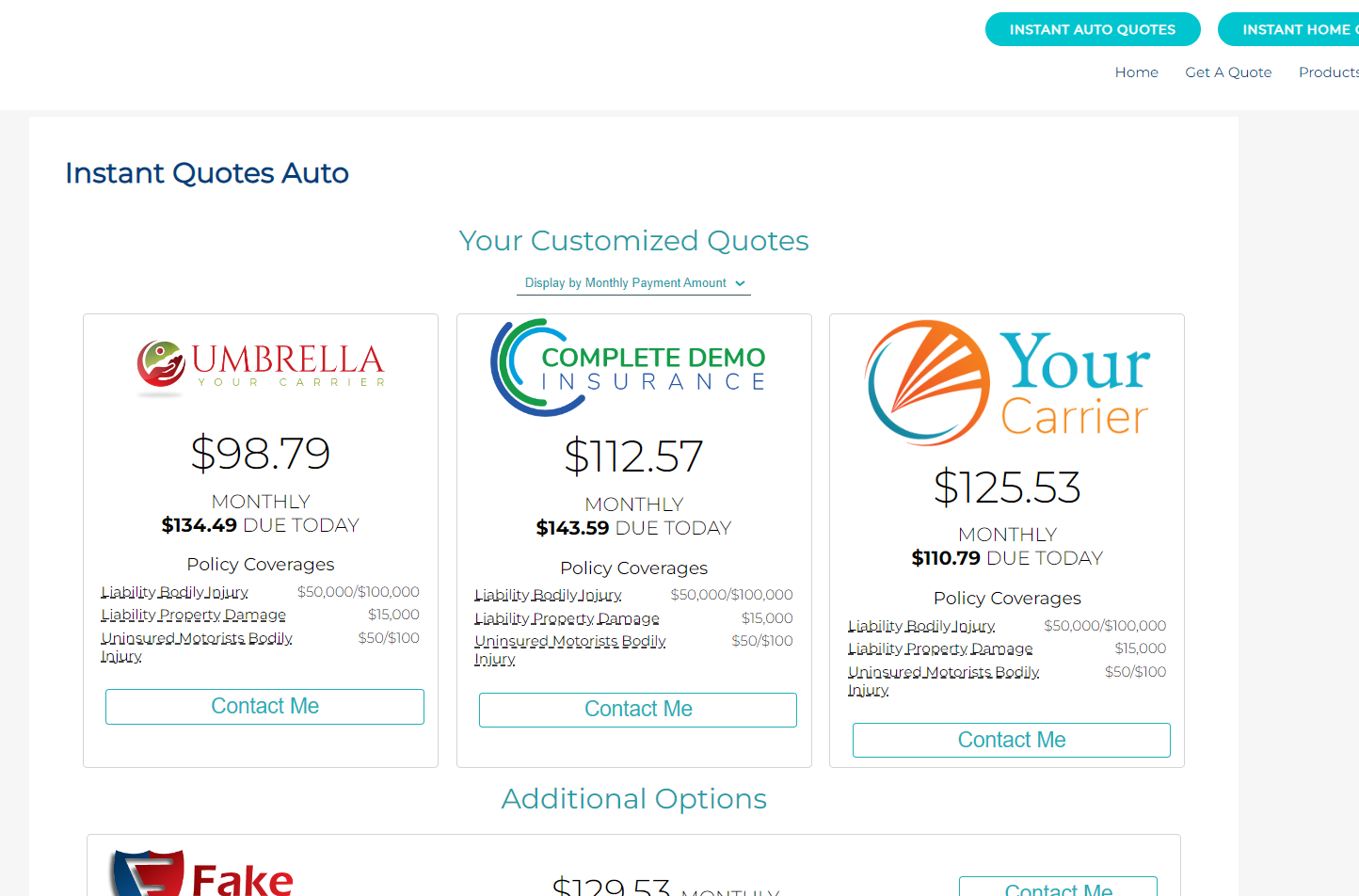Open the Products menu item
This screenshot has width=1359, height=896.
(1328, 72)
